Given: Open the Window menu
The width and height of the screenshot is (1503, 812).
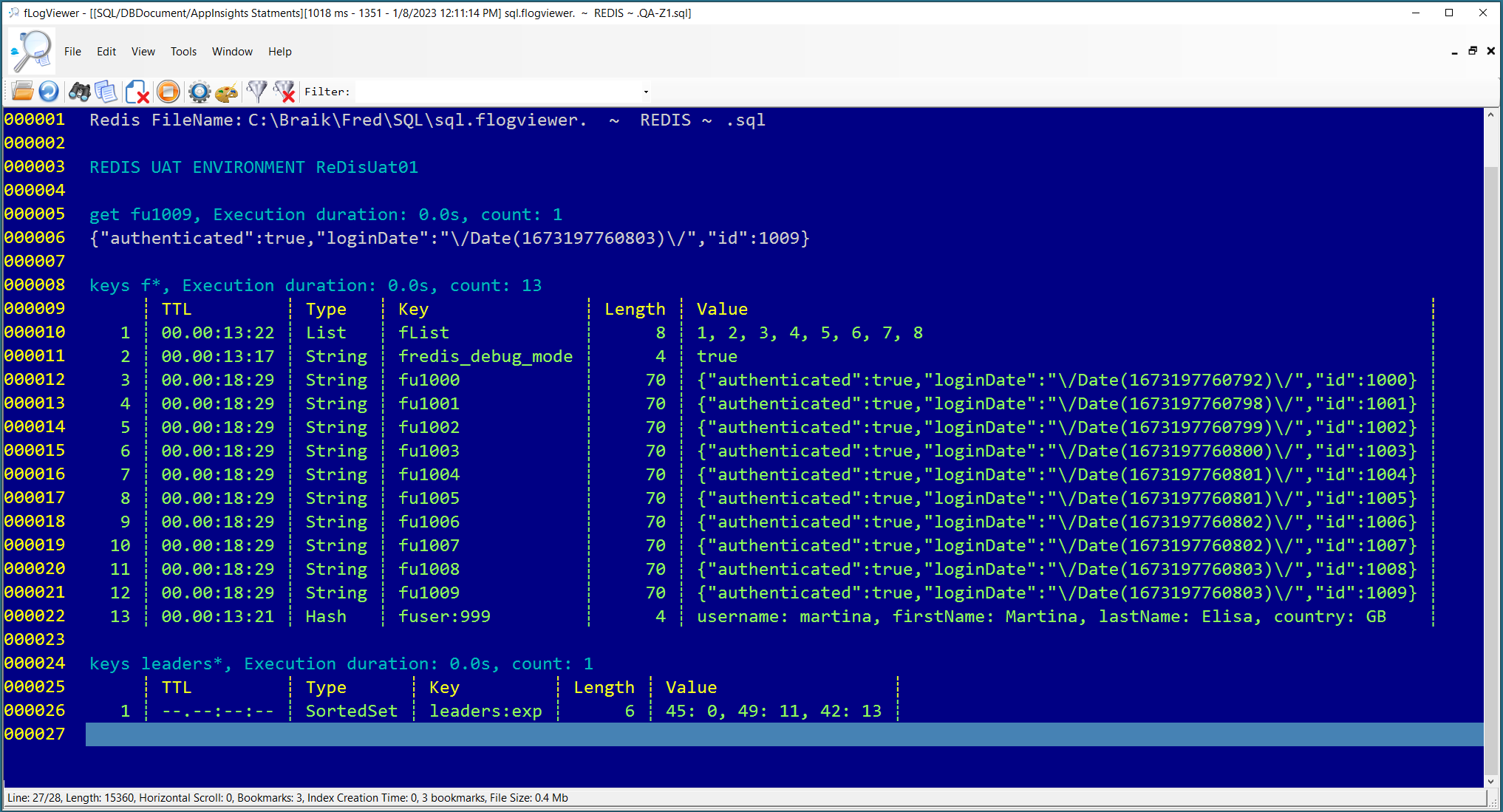Looking at the screenshot, I should coord(232,52).
